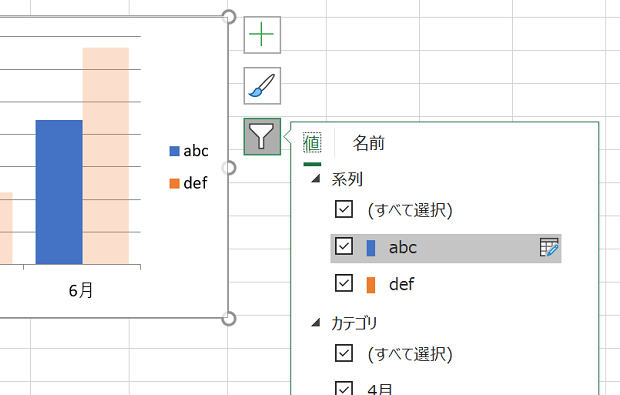Collapse the カテゴリ section triangle
Screen dimensions: 620x395
(316, 323)
